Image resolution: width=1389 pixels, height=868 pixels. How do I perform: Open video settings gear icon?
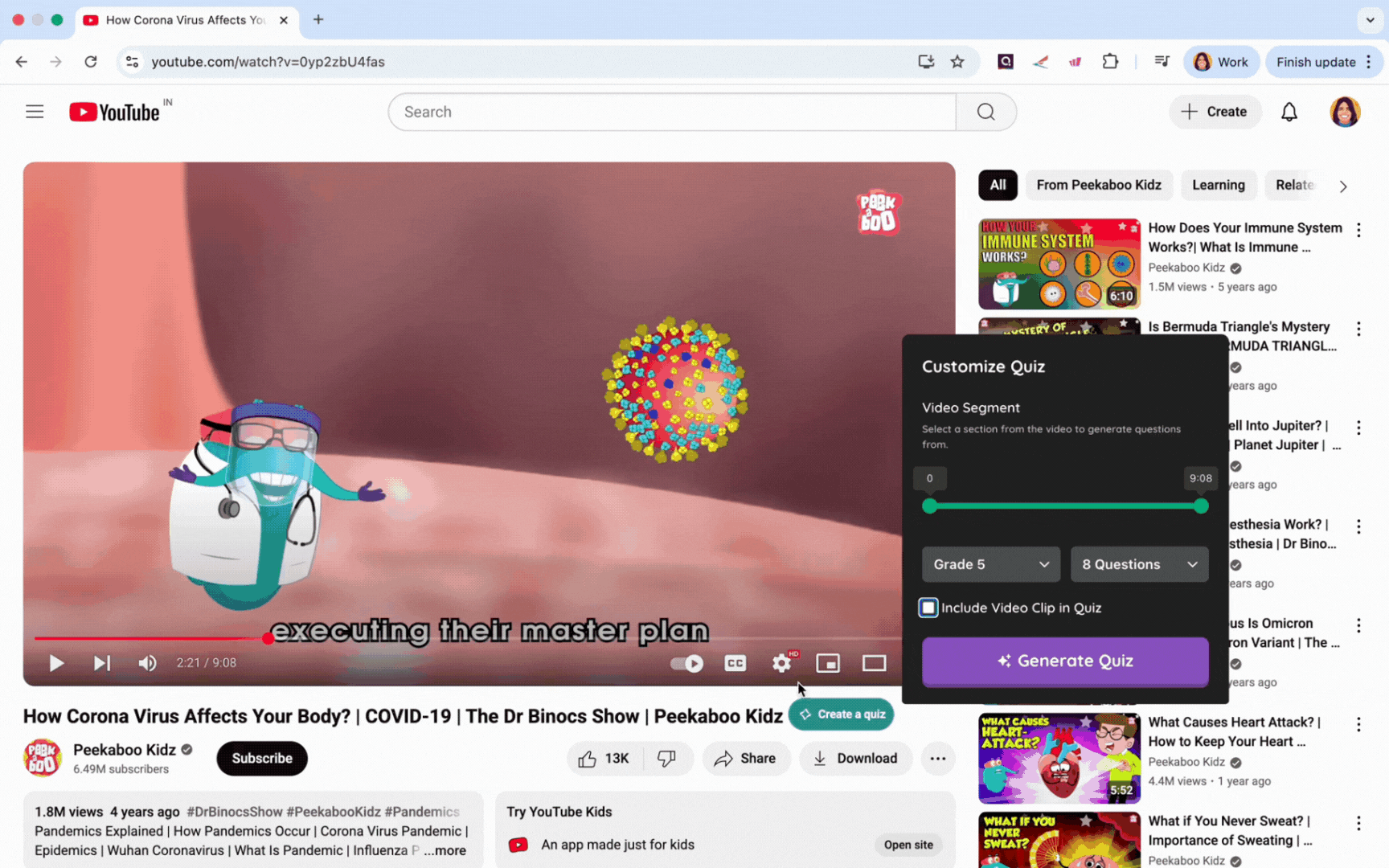(782, 663)
